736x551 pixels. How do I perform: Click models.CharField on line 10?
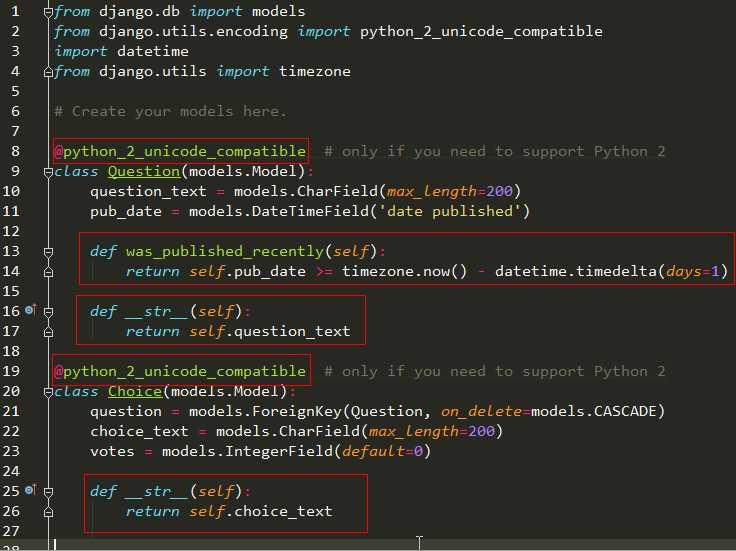306,191
